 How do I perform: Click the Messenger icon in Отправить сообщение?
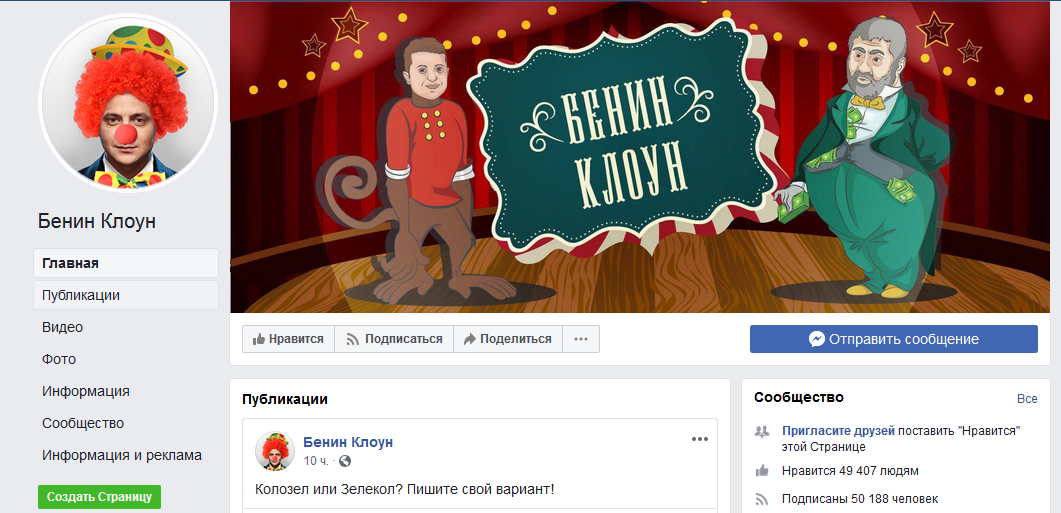pos(817,339)
